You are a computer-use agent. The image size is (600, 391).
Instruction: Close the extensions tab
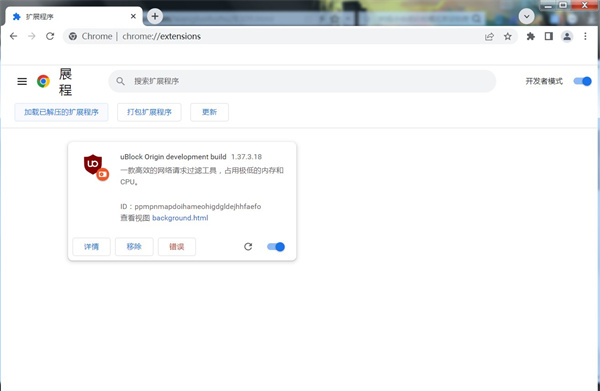pyautogui.click(x=133, y=16)
